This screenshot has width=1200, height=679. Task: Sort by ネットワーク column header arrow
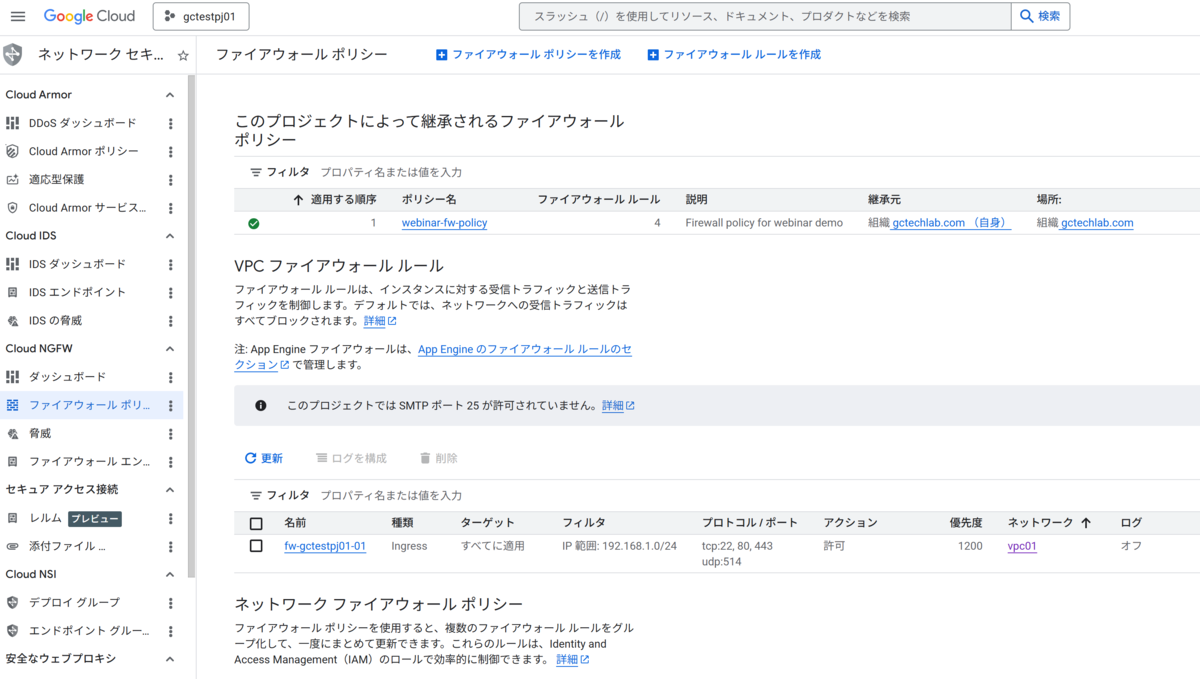[x=1085, y=523]
